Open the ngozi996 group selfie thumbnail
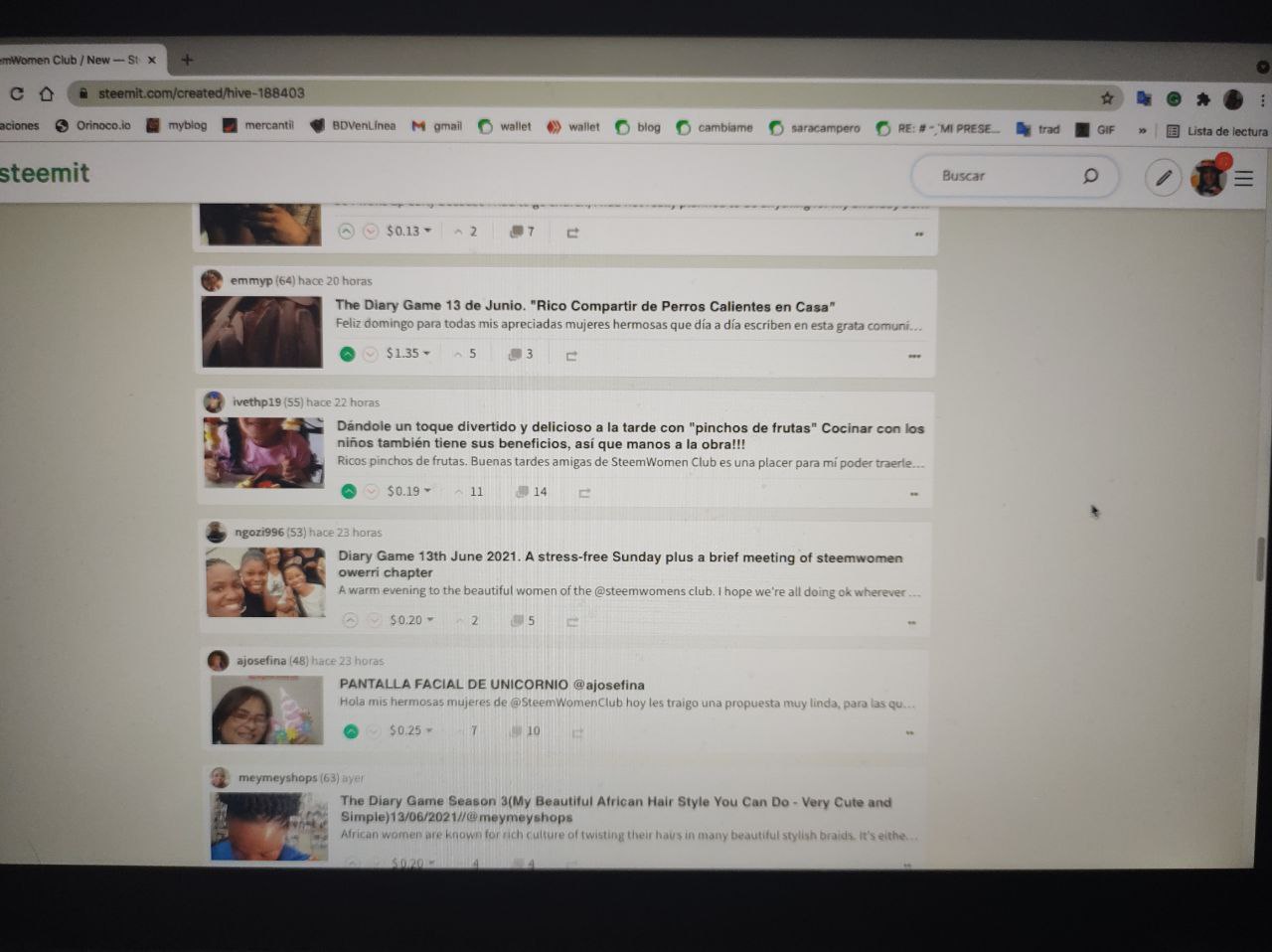This screenshot has width=1272, height=952. point(265,582)
